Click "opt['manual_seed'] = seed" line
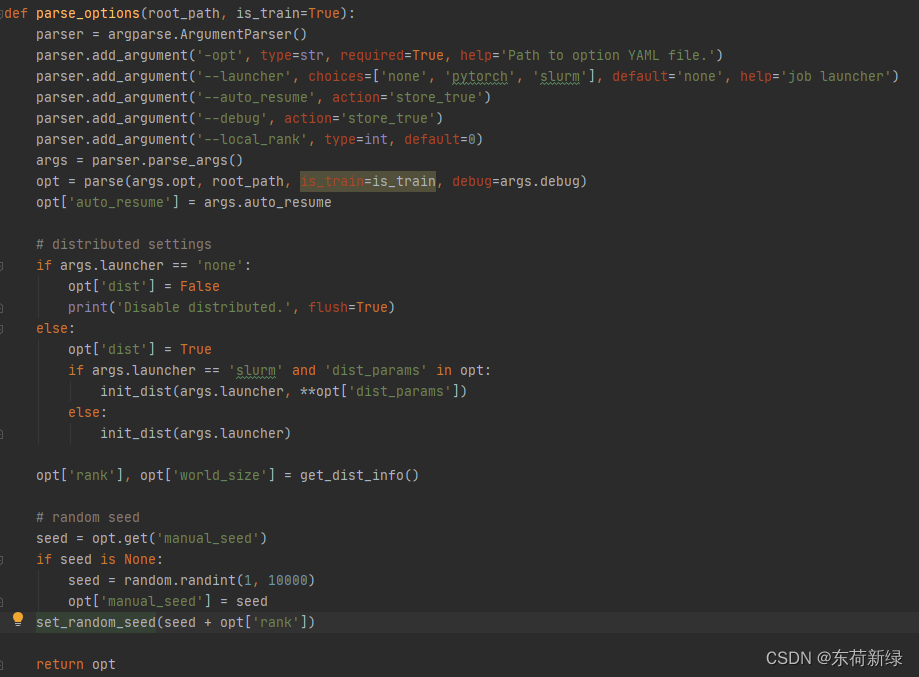Screen dimensions: 919x677 coord(168,601)
